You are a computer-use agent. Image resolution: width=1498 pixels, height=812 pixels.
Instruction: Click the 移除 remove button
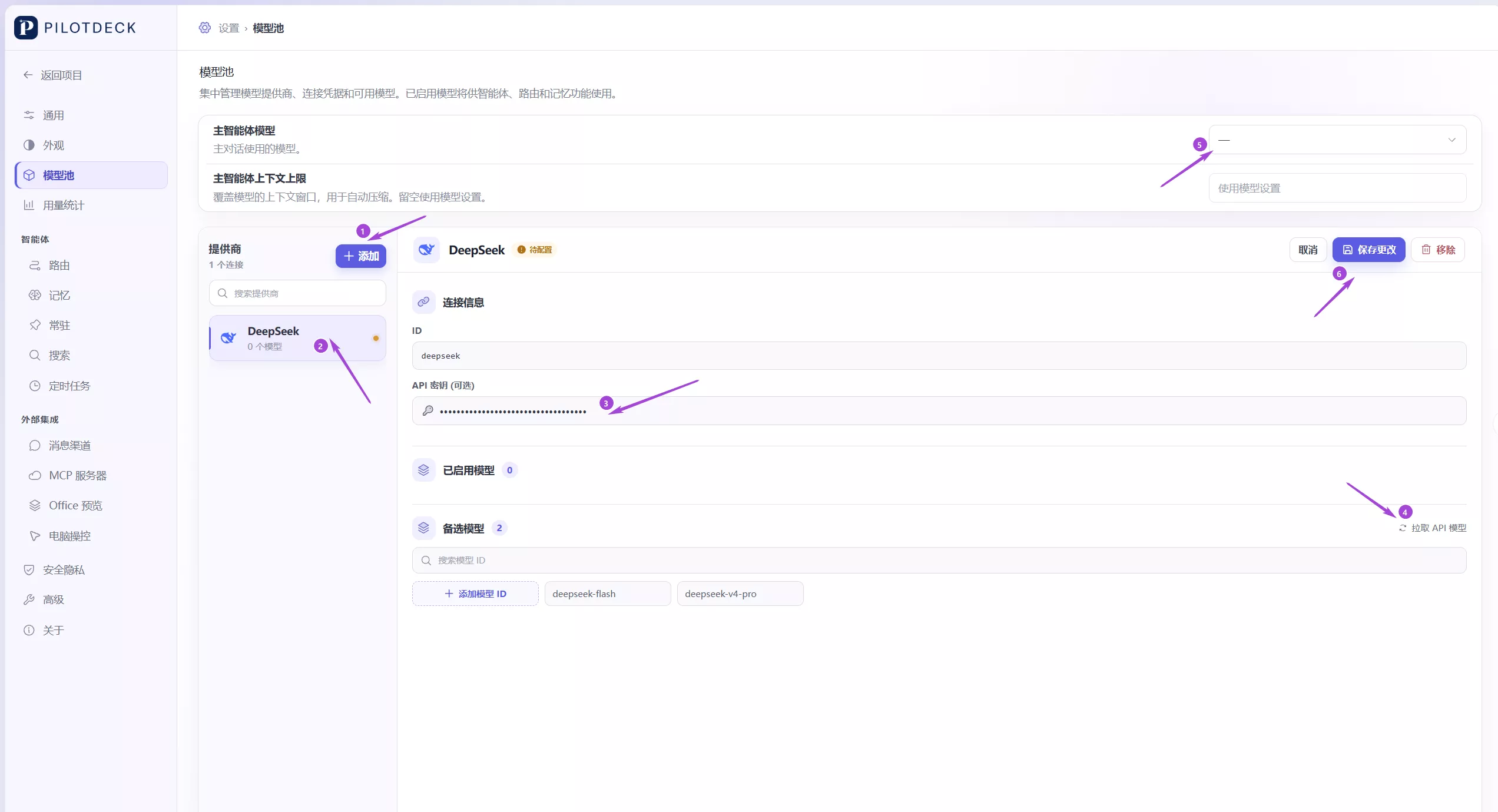point(1438,250)
